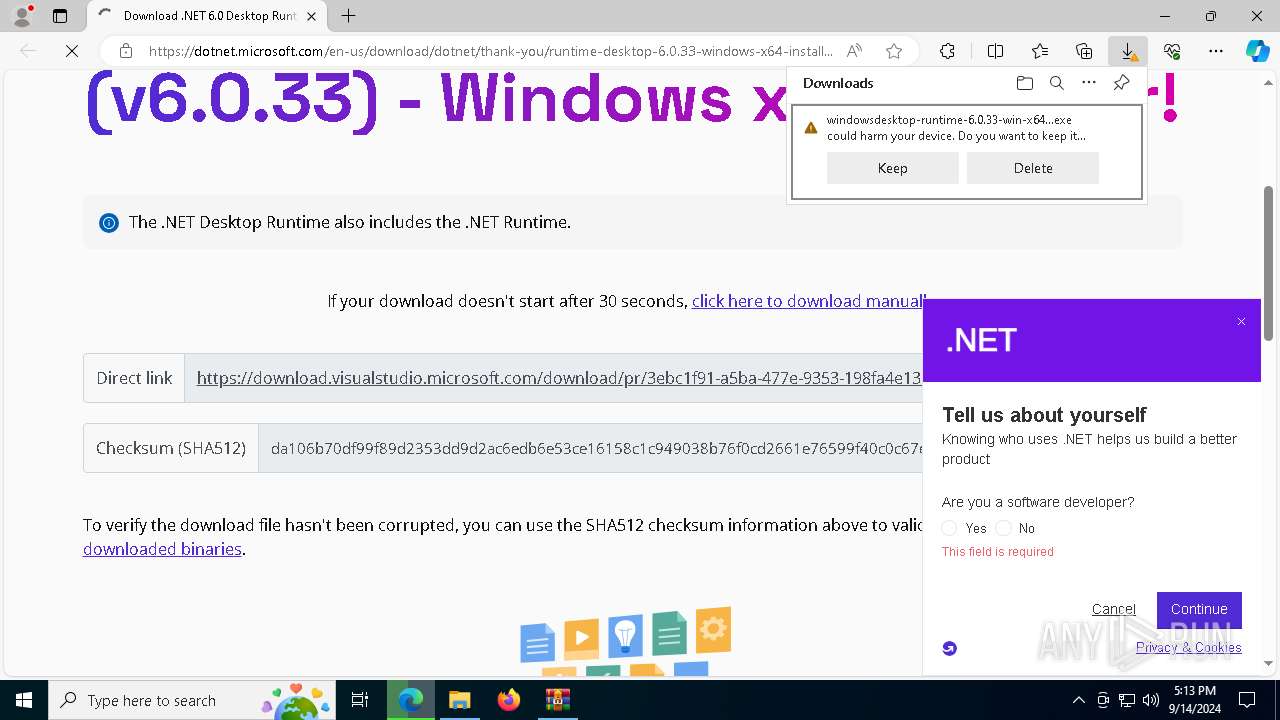Viewport: 1280px width, 720px height.
Task: Keep the downloaded runtime file
Action: coord(892,168)
